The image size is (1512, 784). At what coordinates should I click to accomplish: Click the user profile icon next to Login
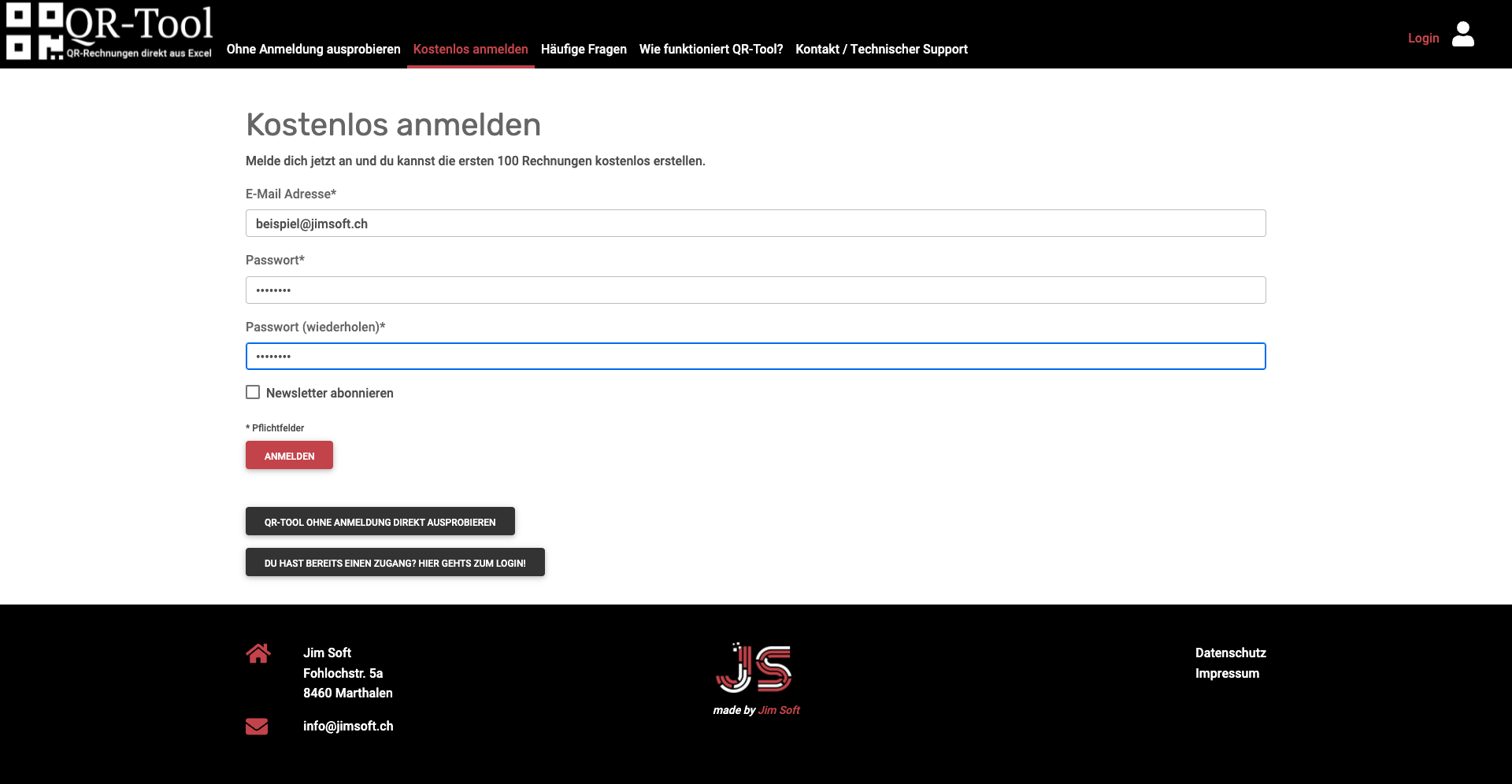point(1462,35)
